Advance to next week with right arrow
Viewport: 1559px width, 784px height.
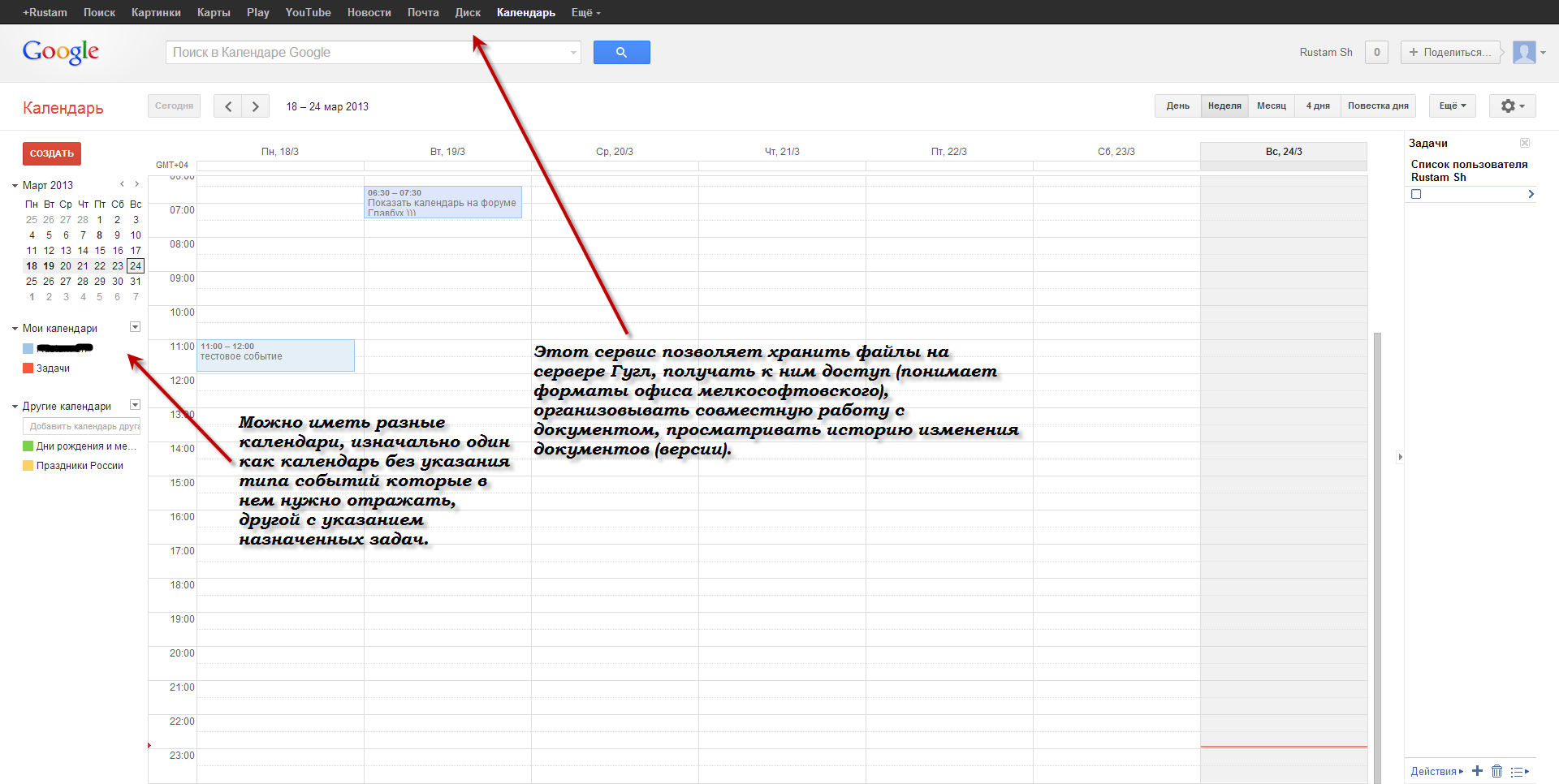pos(256,106)
